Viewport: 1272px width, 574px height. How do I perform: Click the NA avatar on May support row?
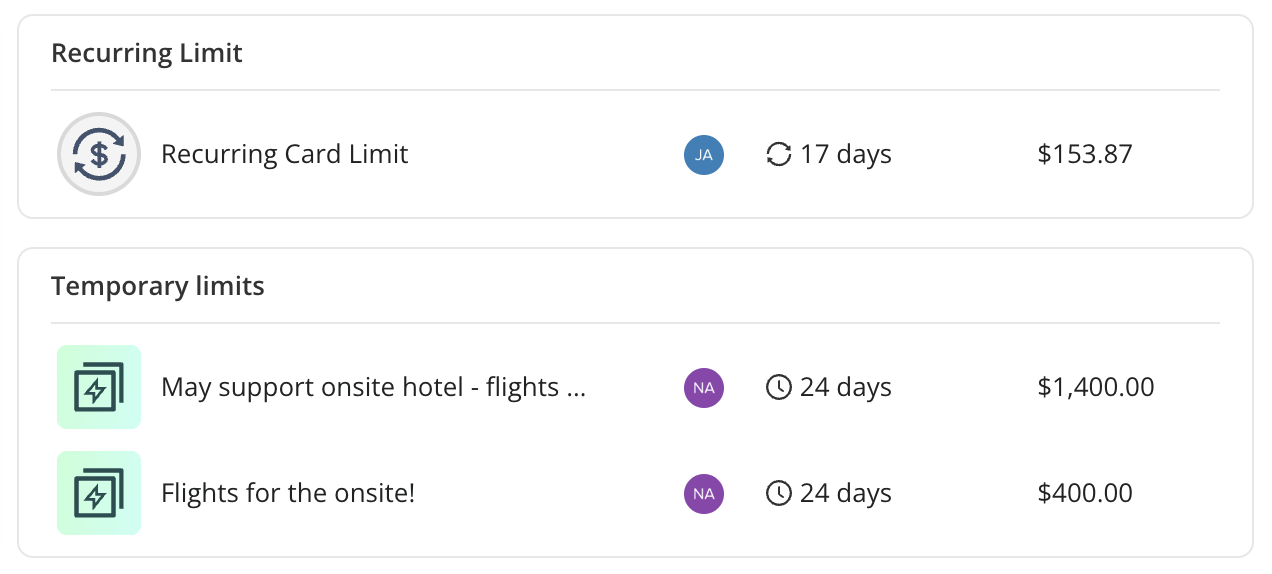[704, 387]
